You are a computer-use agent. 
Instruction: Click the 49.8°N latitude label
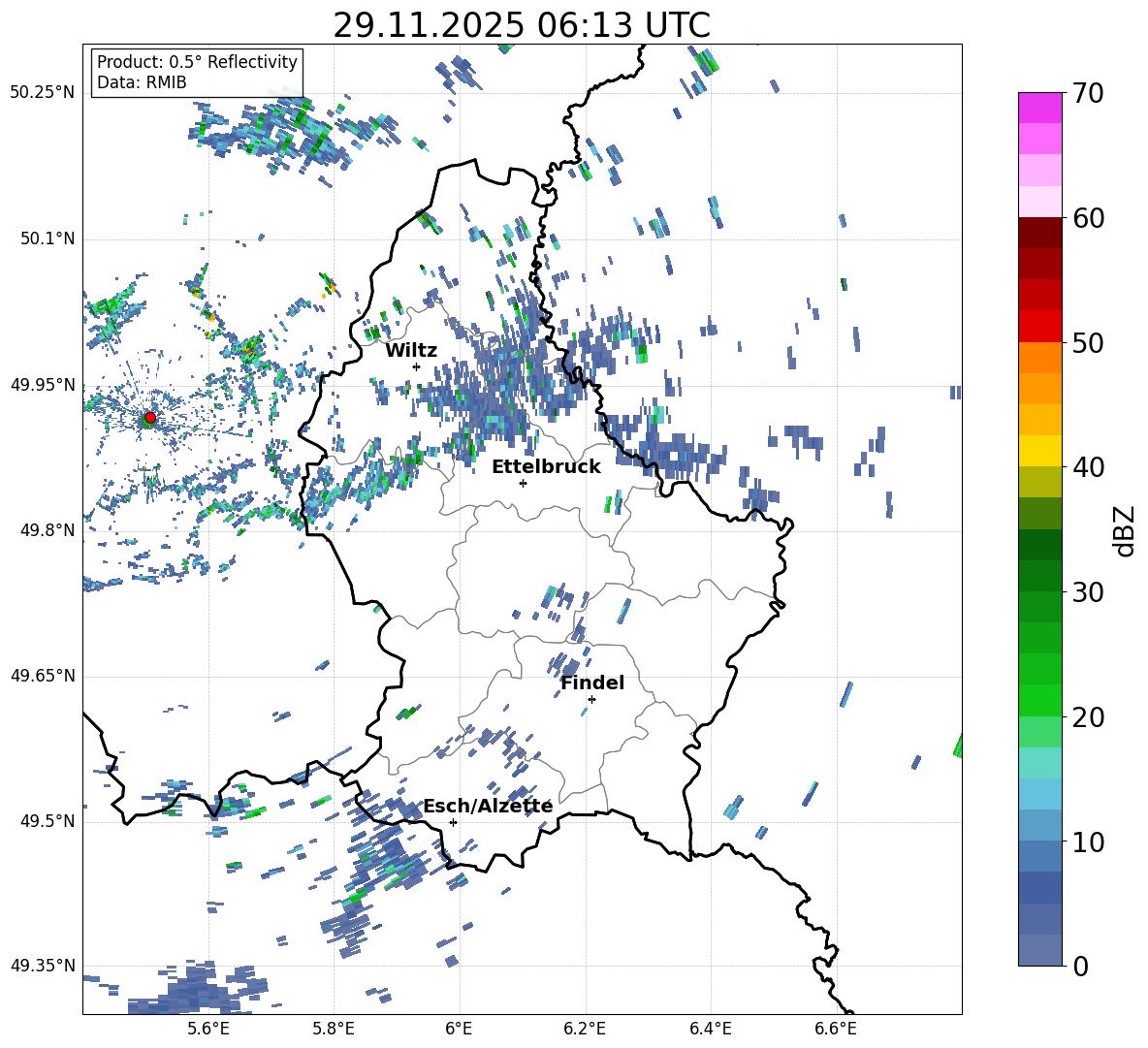click(x=47, y=530)
